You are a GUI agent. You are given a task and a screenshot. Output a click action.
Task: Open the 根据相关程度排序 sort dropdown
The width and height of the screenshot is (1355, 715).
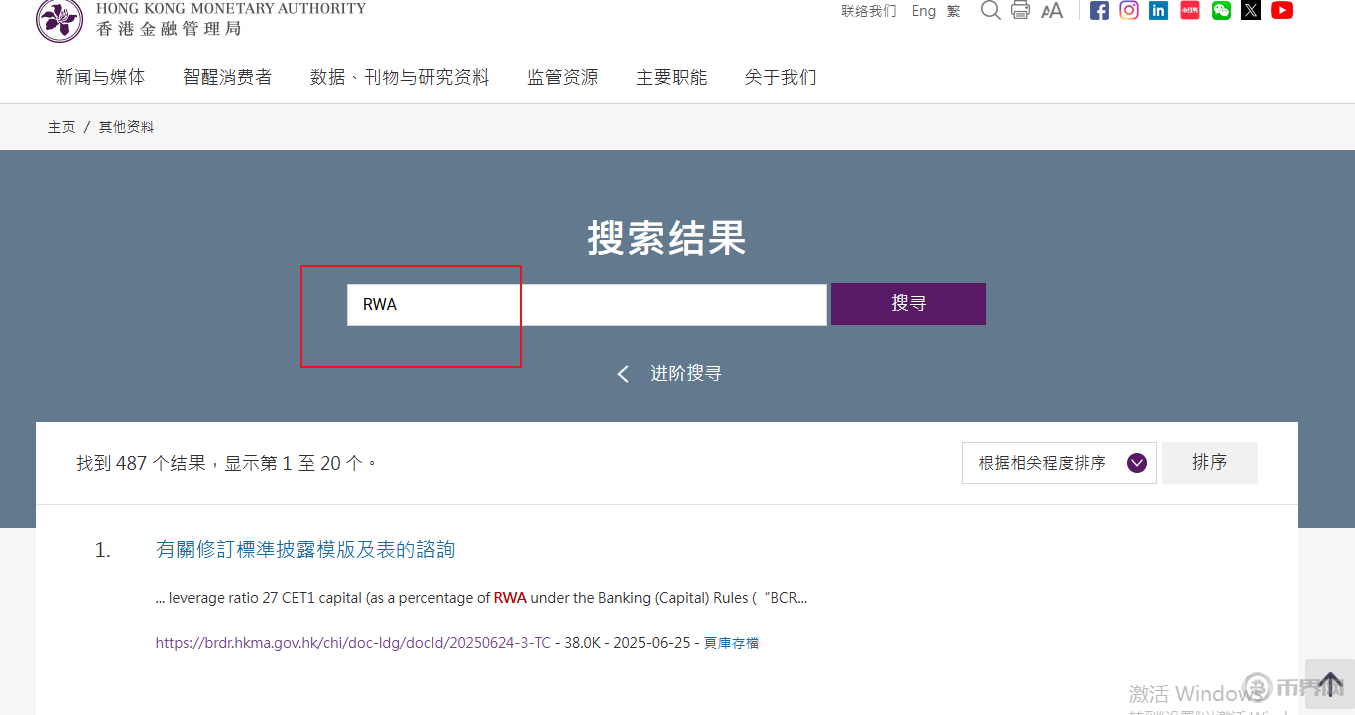click(1058, 463)
